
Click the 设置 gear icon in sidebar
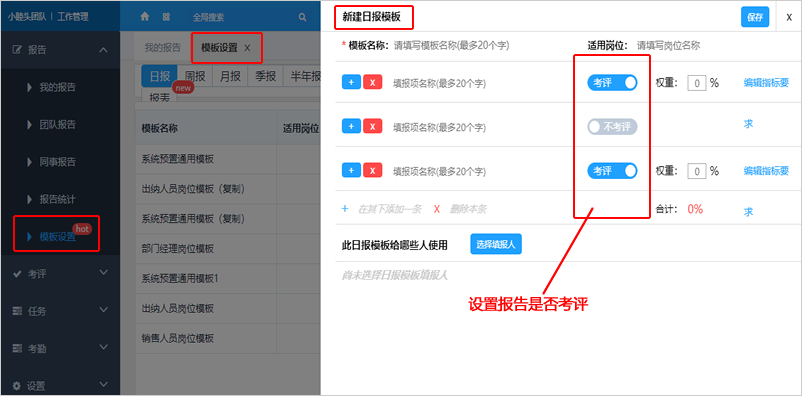17,386
